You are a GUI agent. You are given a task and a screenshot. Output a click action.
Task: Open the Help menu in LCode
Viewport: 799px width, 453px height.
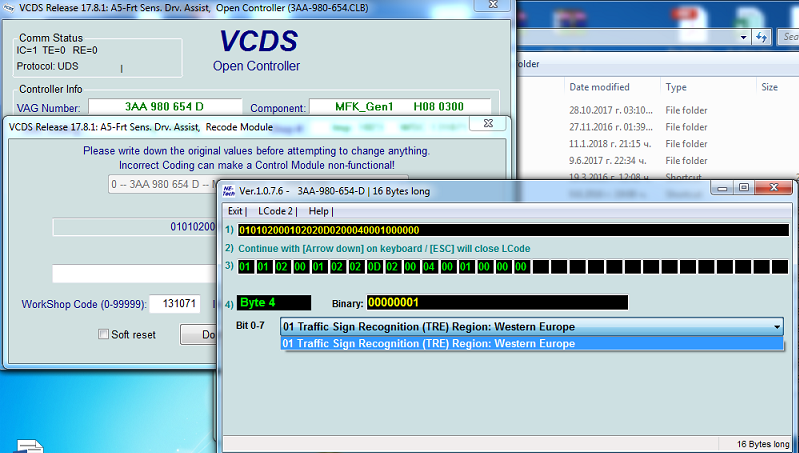[319, 211]
